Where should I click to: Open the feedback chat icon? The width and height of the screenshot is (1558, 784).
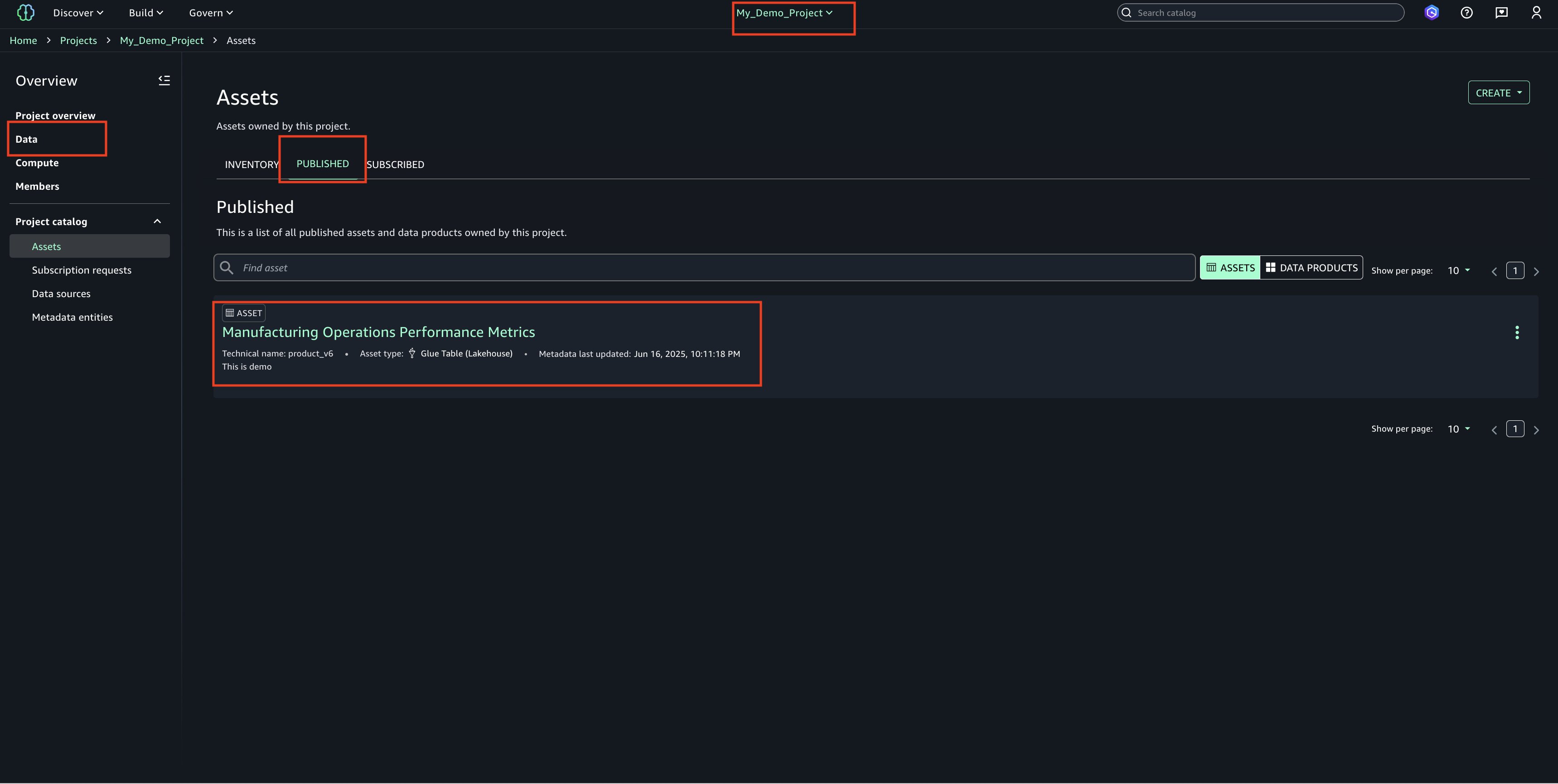pyautogui.click(x=1501, y=13)
